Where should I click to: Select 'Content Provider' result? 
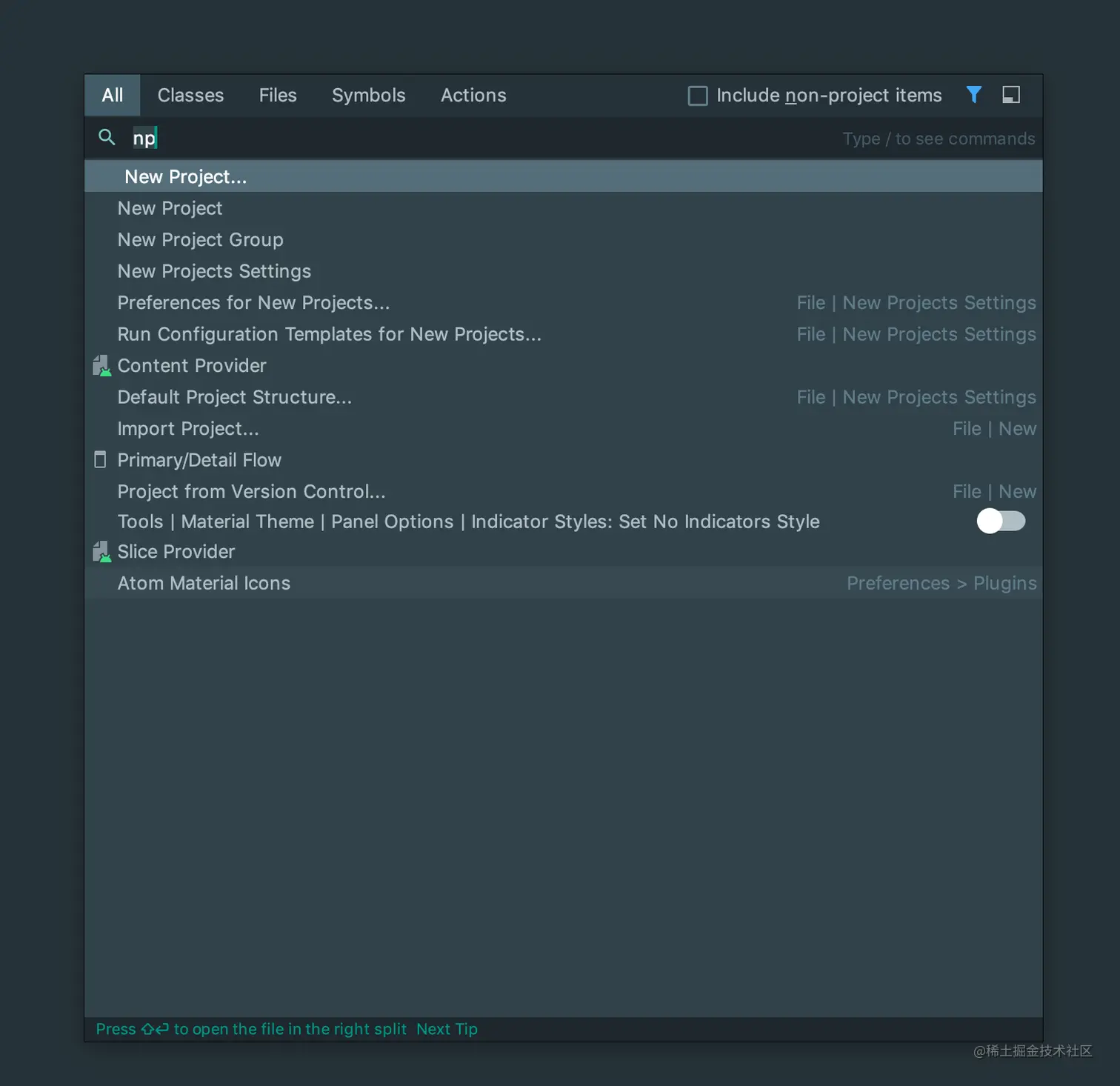coord(564,365)
